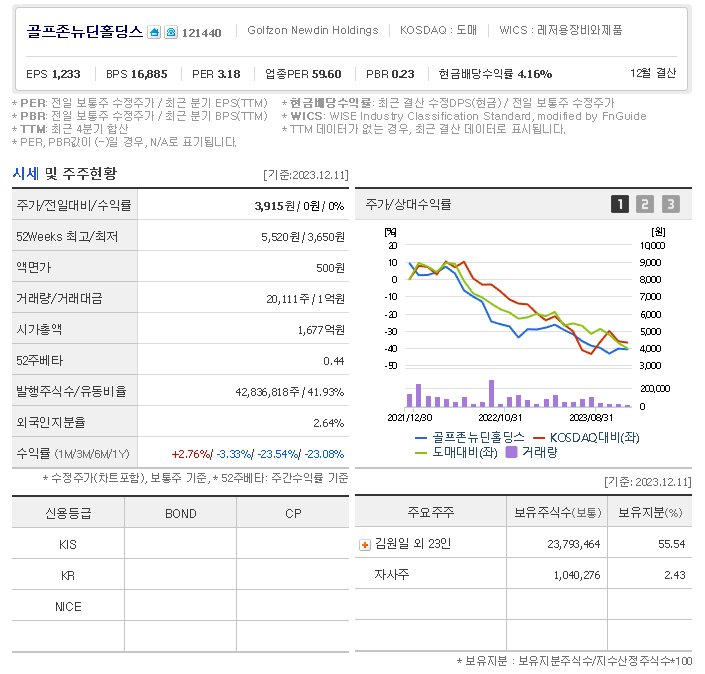Click the red KOSDAQ대비(좌) legend swatch

[x=539, y=437]
